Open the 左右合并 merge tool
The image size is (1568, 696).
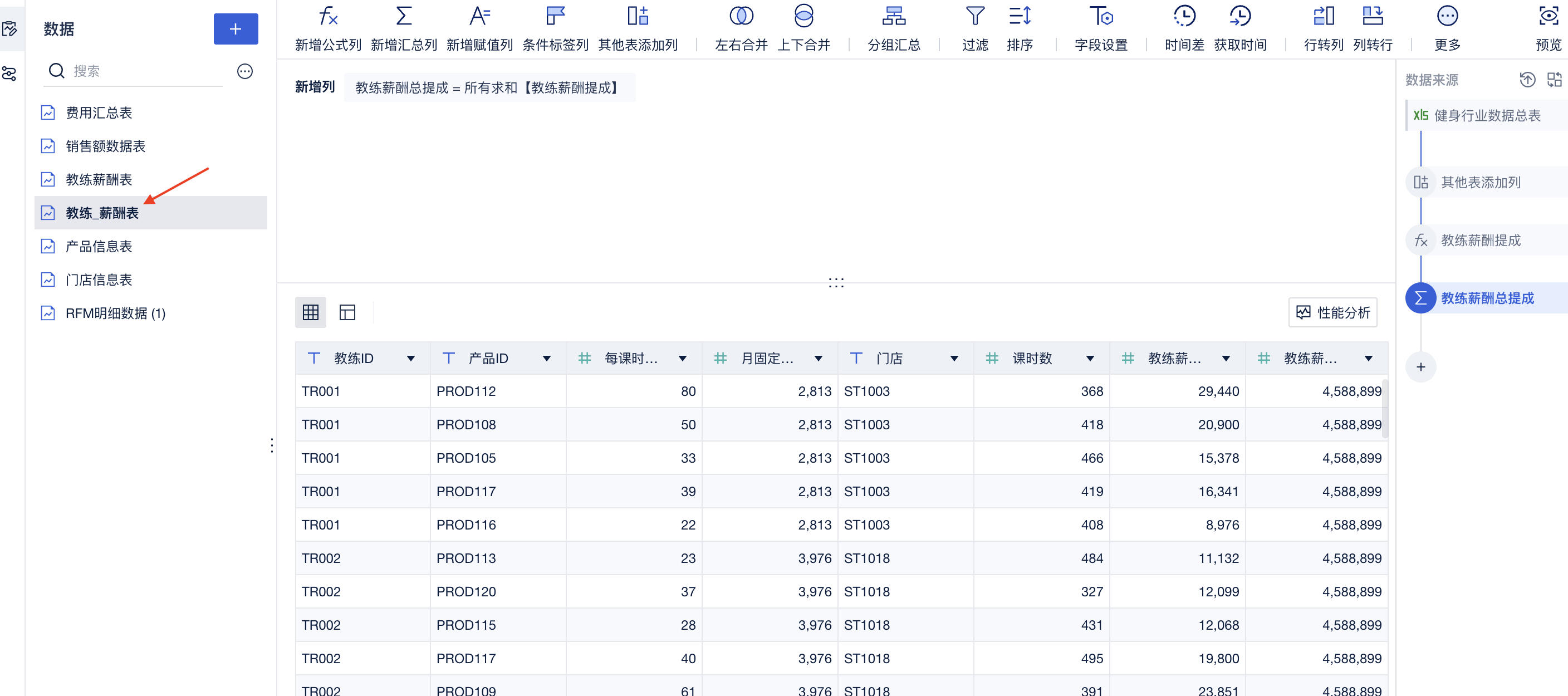pyautogui.click(x=741, y=17)
